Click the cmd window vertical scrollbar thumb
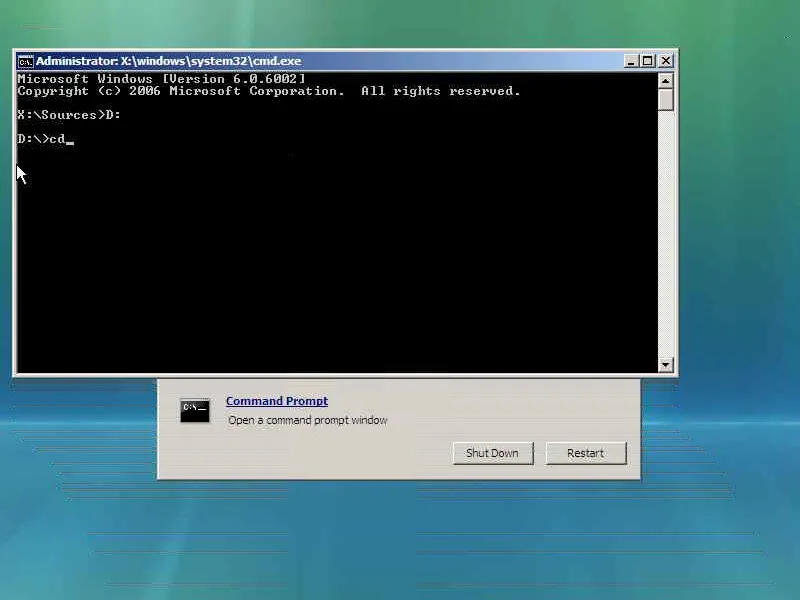 pyautogui.click(x=665, y=99)
